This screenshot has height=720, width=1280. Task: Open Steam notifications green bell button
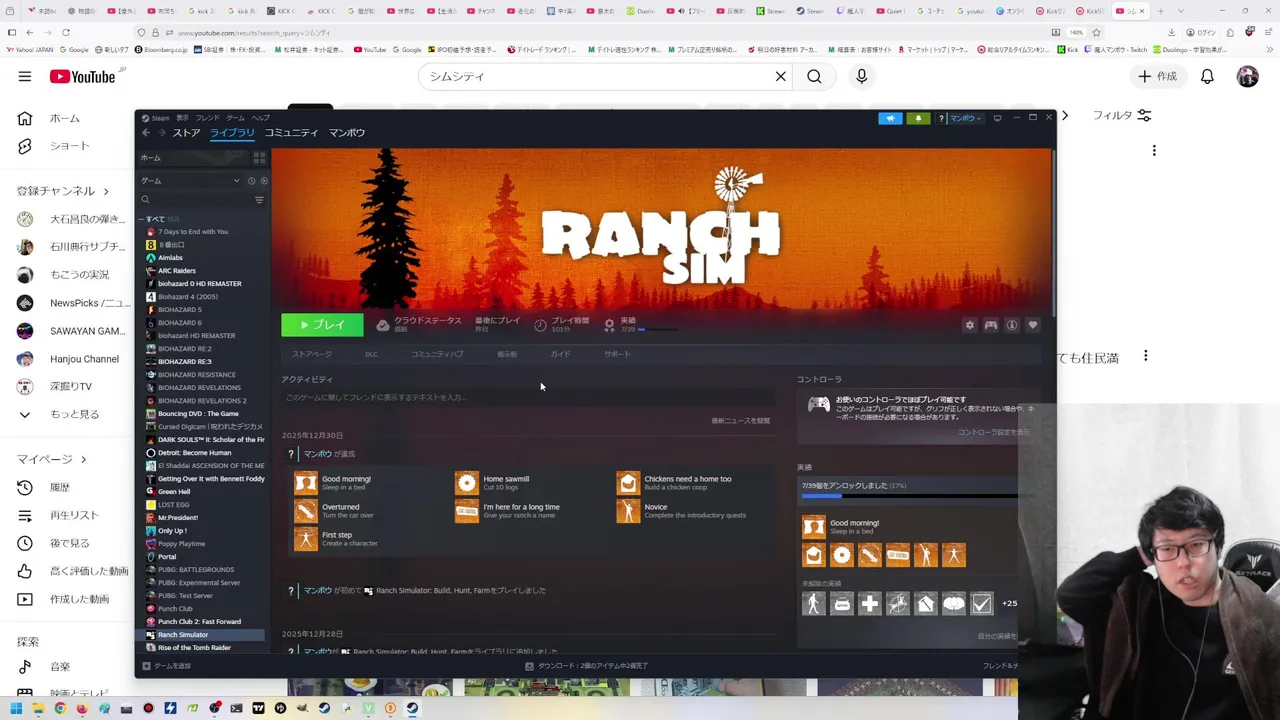click(918, 118)
